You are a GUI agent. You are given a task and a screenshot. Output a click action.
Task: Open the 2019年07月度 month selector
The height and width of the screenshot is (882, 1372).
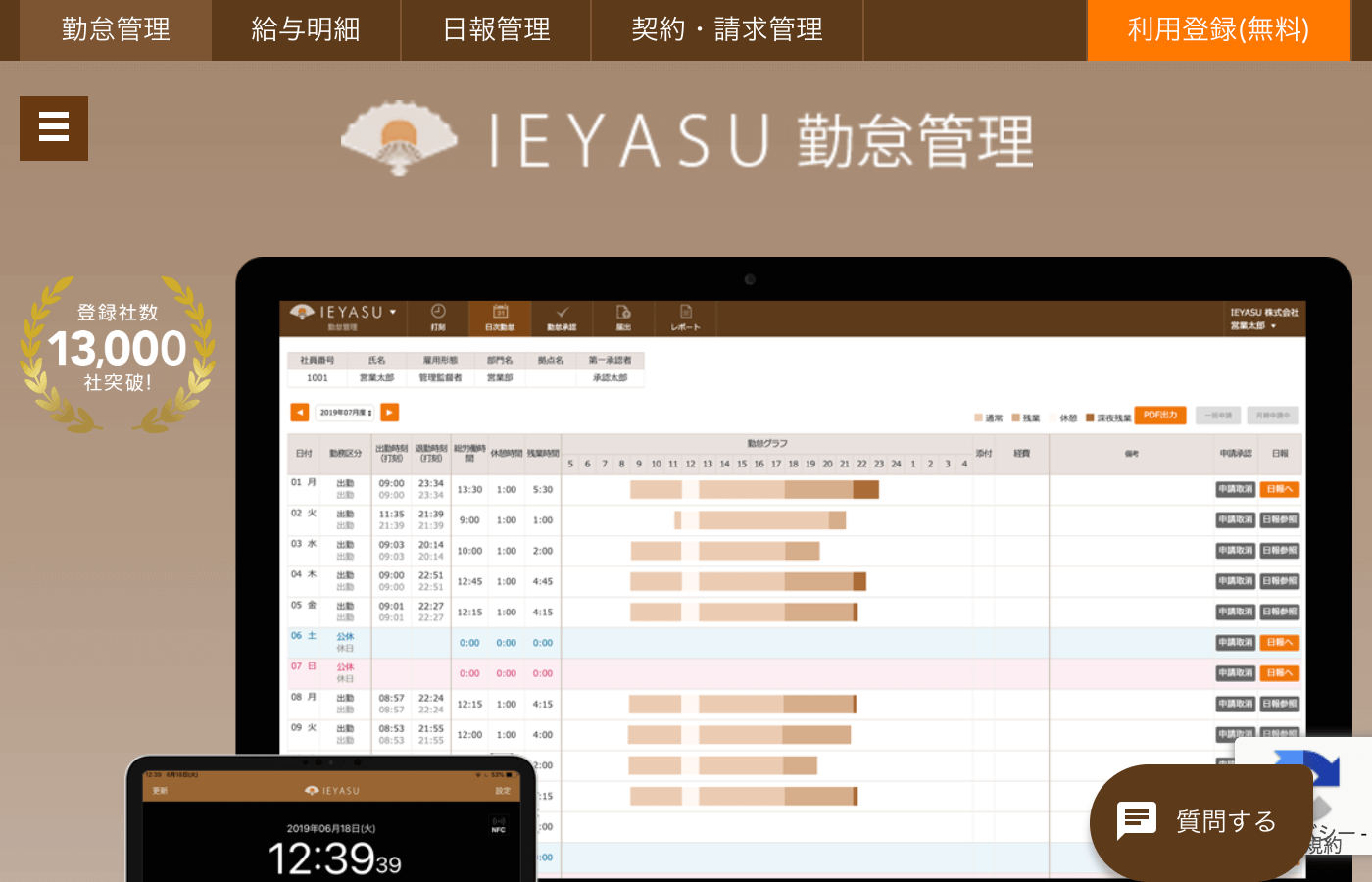[345, 413]
